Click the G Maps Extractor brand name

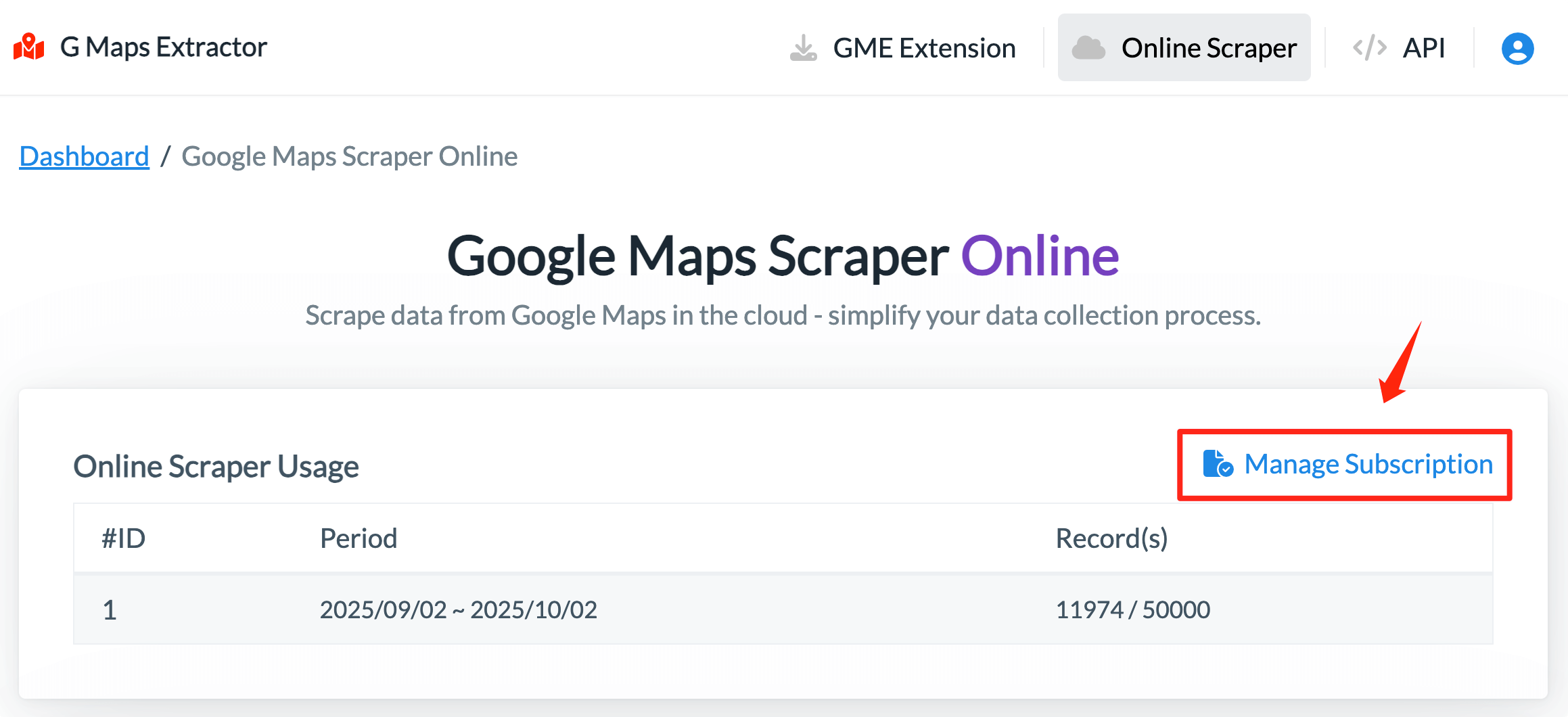(164, 47)
